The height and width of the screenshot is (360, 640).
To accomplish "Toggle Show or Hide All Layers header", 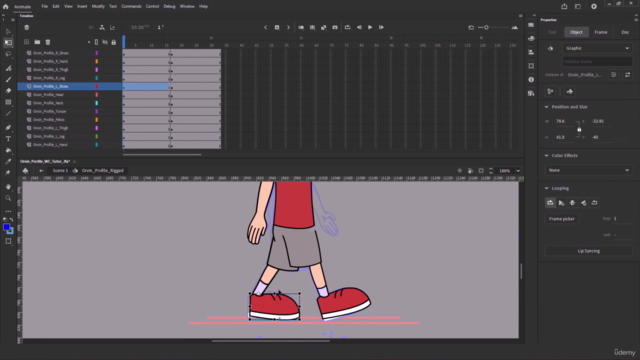I will 105,42.
